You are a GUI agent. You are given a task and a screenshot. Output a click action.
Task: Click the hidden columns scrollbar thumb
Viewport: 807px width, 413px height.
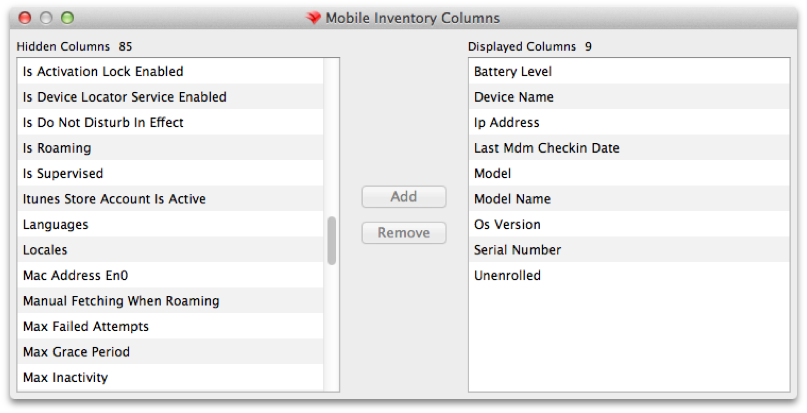tap(332, 240)
